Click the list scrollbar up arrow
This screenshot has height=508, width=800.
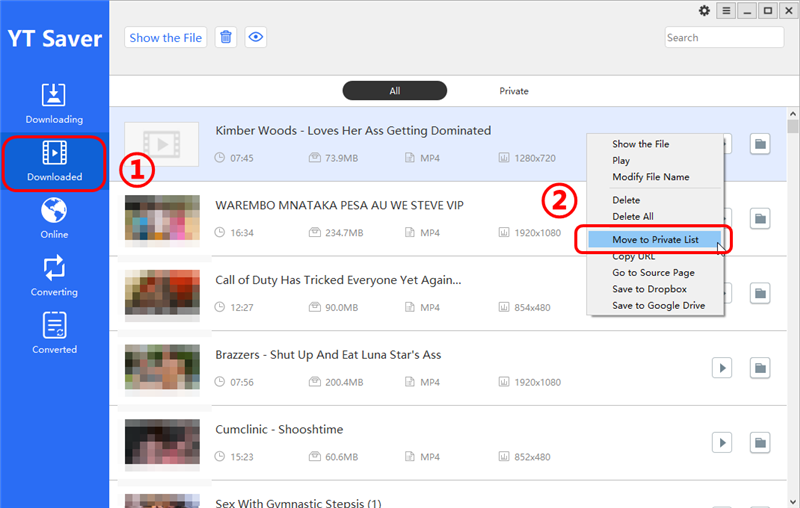point(792,113)
